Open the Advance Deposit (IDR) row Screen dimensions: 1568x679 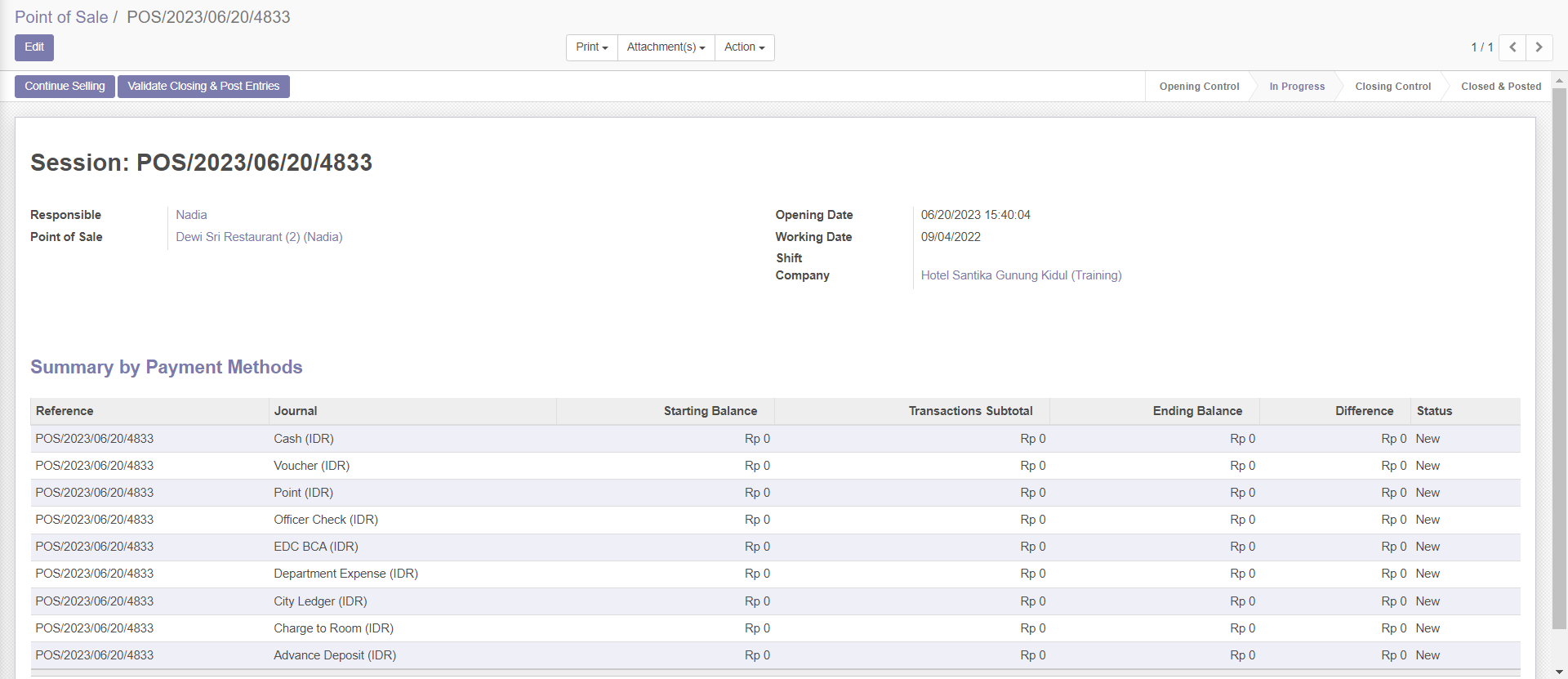(775, 655)
